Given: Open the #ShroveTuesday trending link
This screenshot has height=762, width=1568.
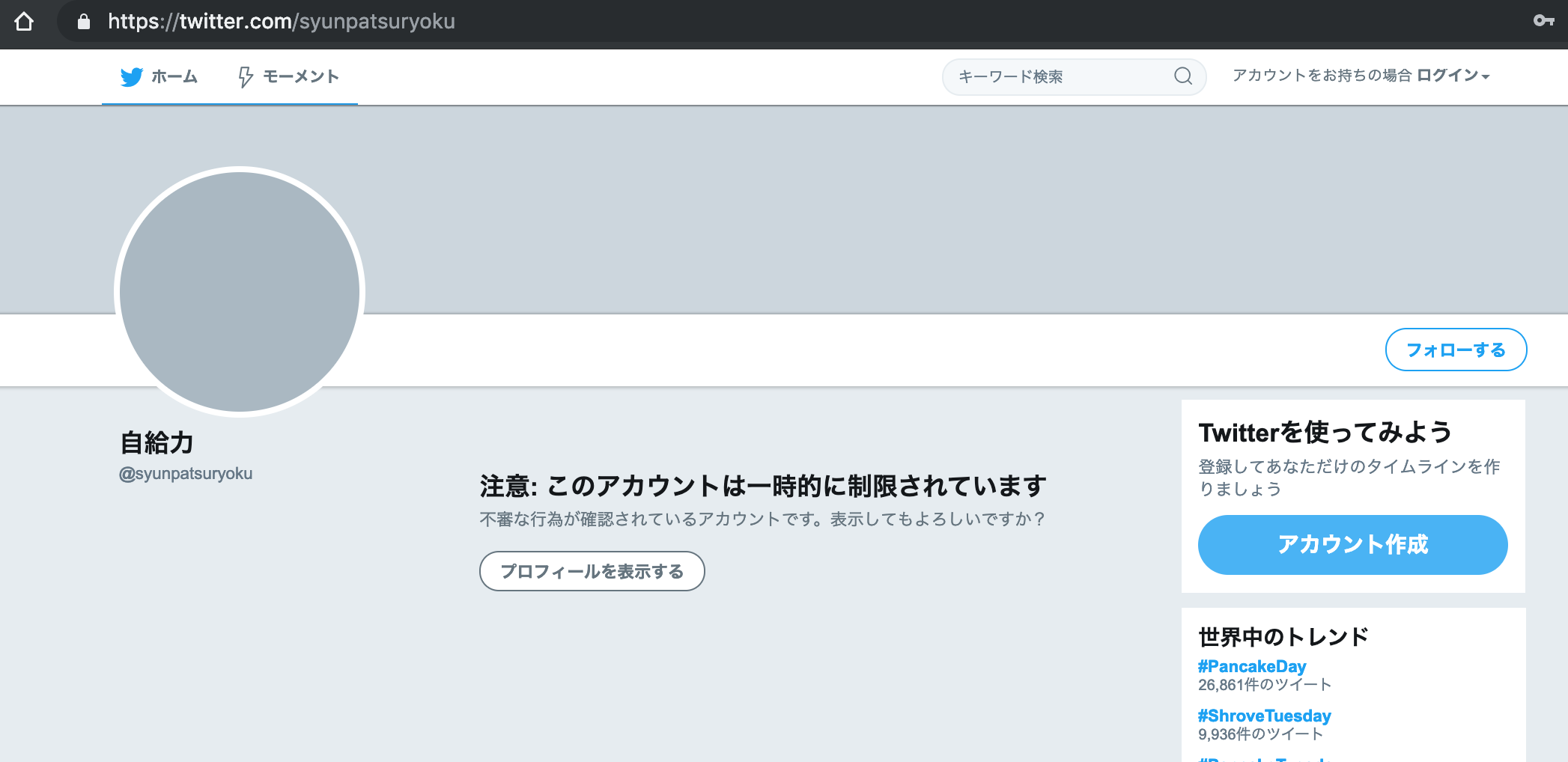Looking at the screenshot, I should pyautogui.click(x=1264, y=715).
